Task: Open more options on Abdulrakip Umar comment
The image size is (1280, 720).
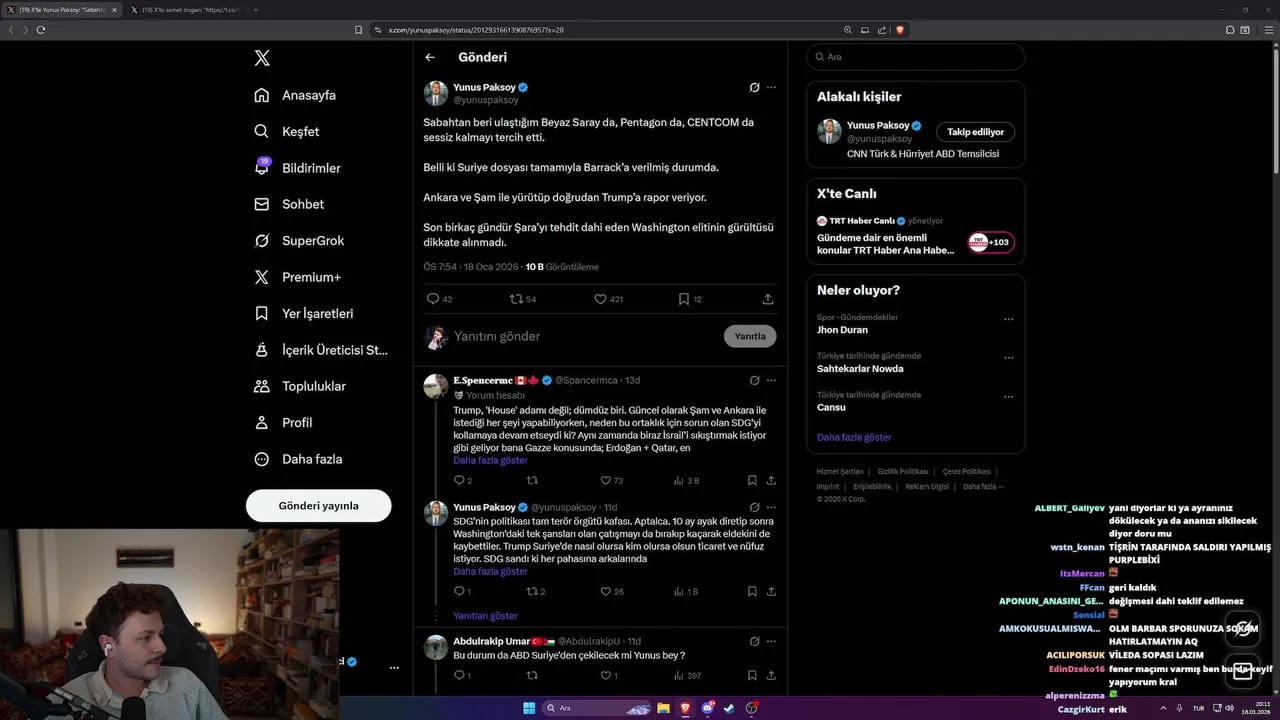Action: (771, 641)
